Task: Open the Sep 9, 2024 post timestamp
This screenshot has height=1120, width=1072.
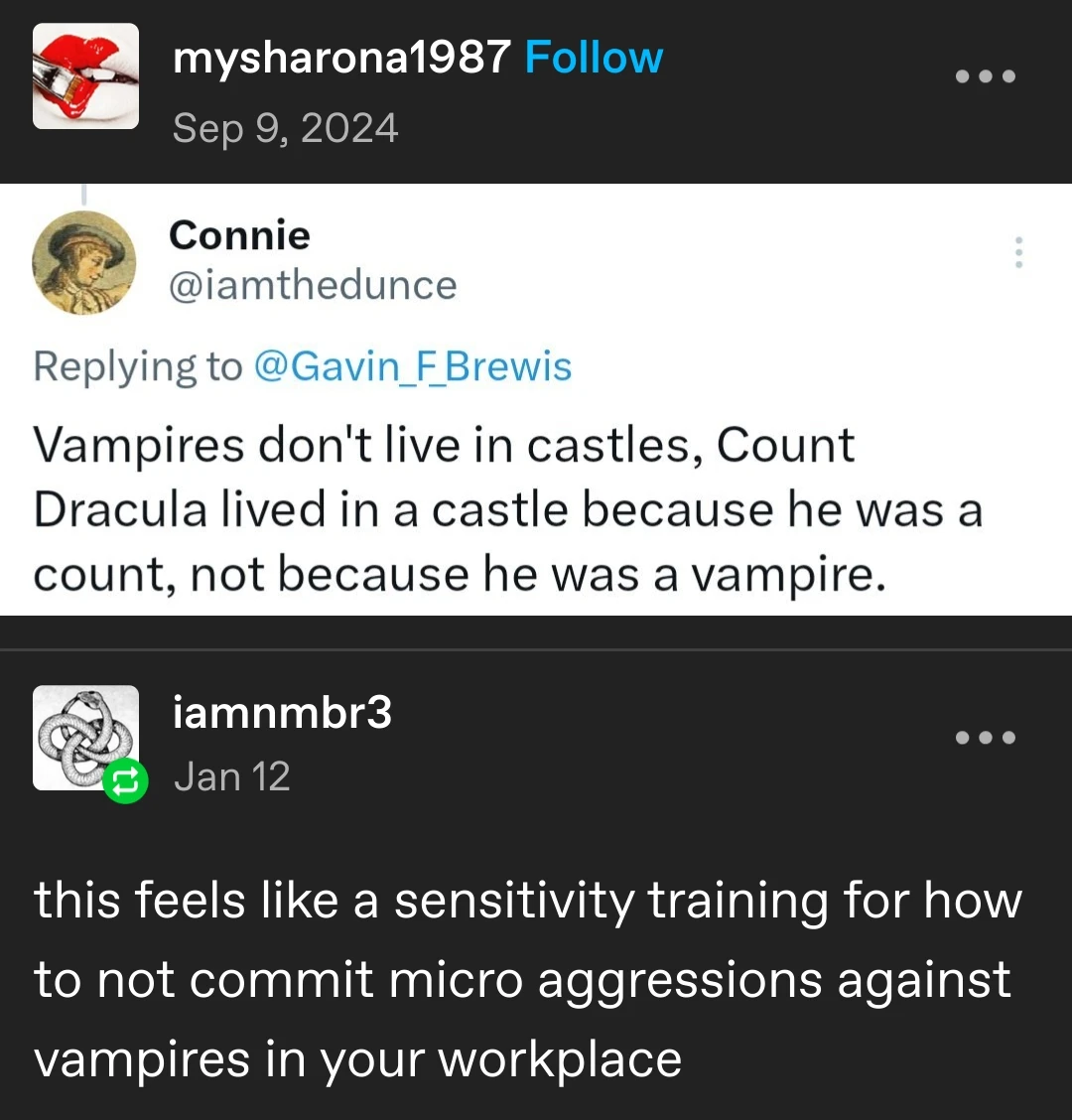Action: [286, 128]
